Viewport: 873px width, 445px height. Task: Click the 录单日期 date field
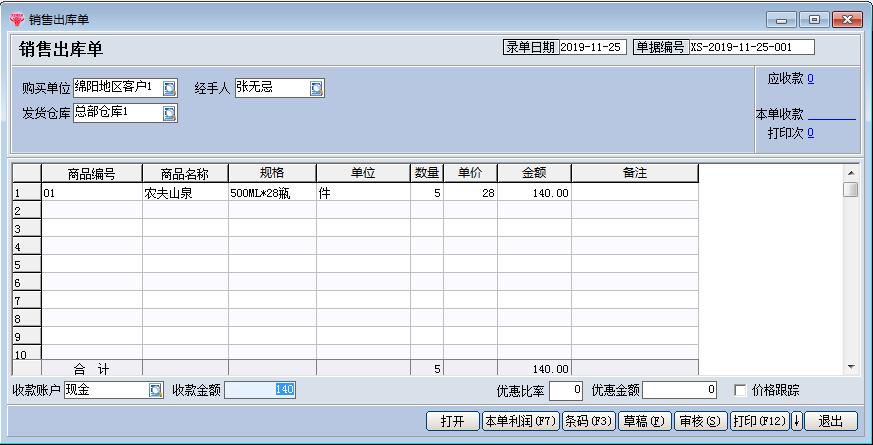tap(591, 47)
